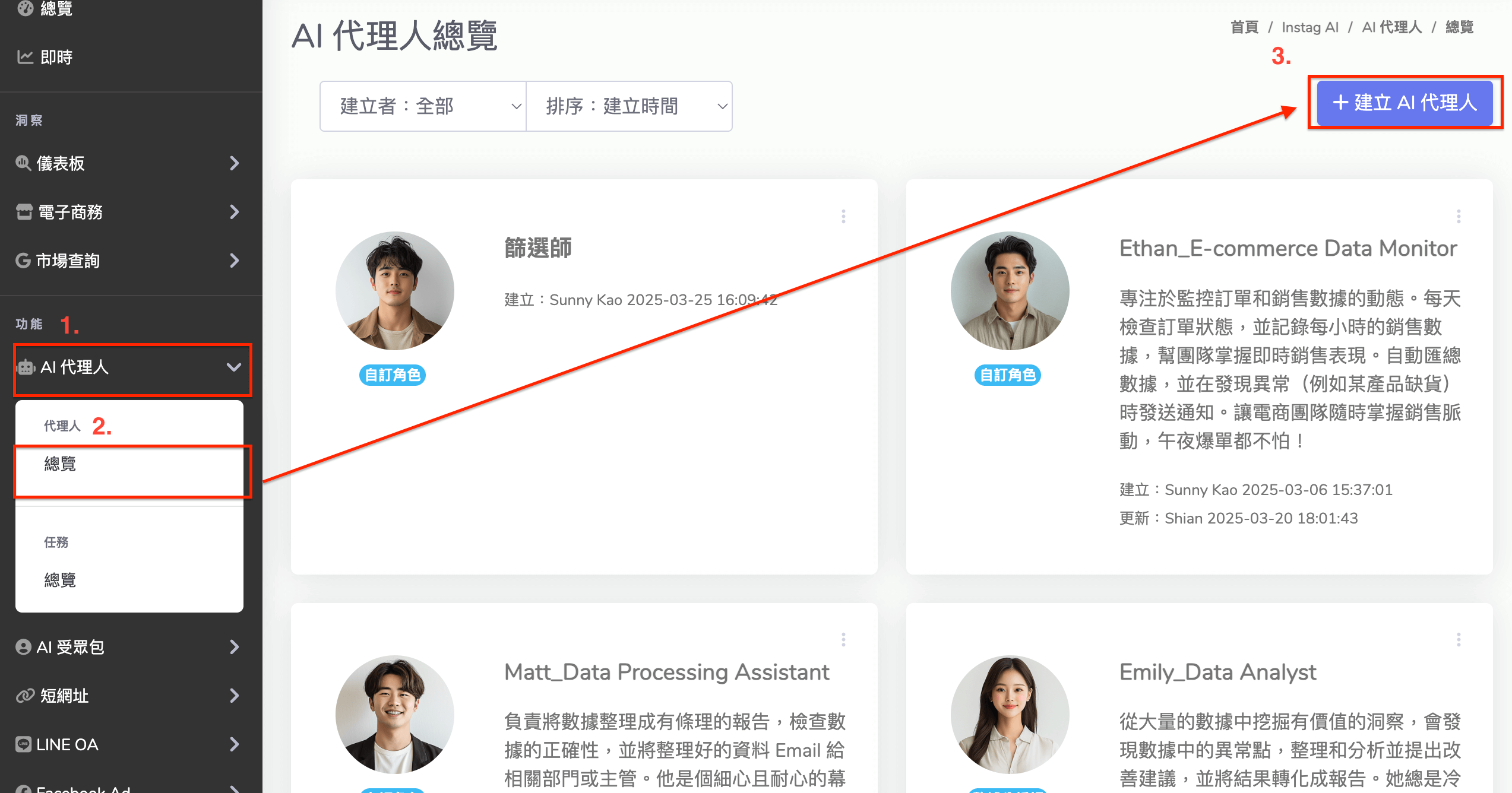Collapse the AI 代理人 sidebar section
This screenshot has width=1512, height=793.
(x=233, y=367)
